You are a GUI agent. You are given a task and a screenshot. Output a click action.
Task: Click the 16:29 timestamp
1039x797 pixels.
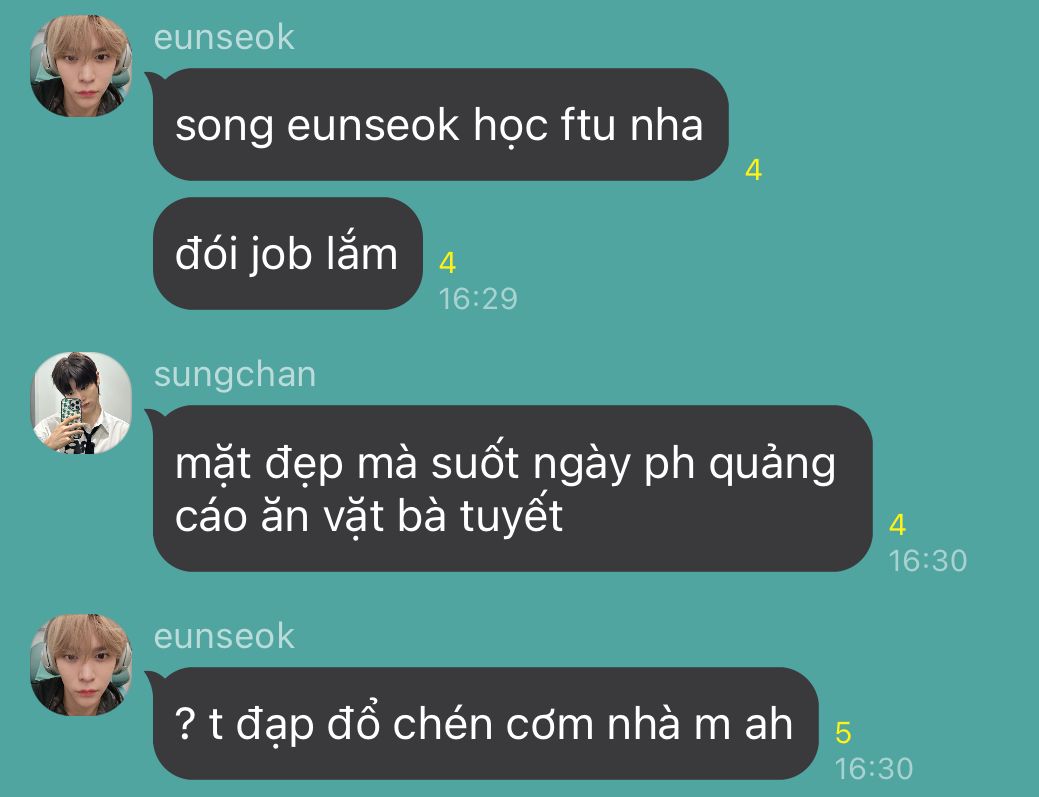[478, 299]
